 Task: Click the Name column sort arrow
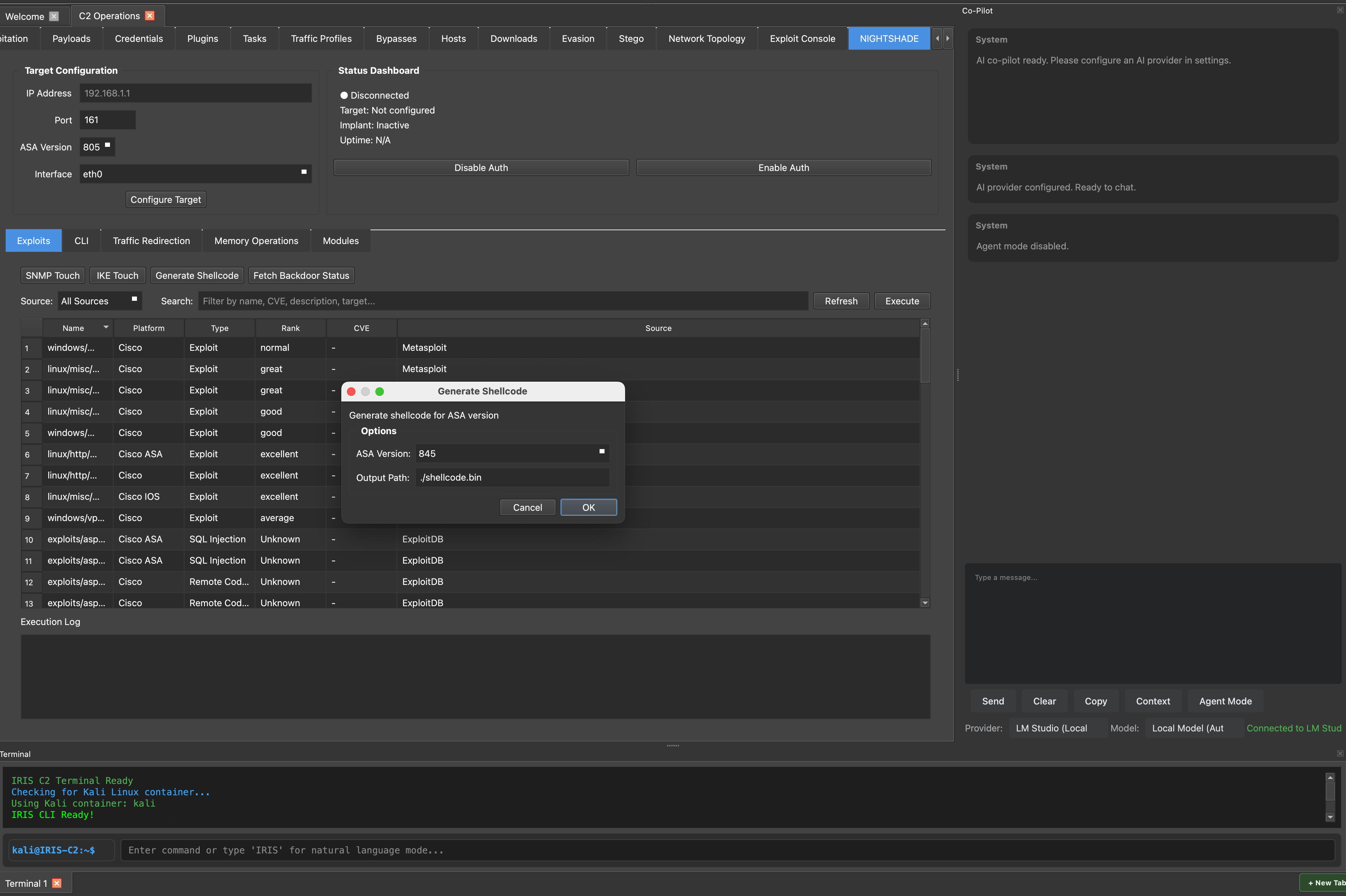tap(106, 327)
